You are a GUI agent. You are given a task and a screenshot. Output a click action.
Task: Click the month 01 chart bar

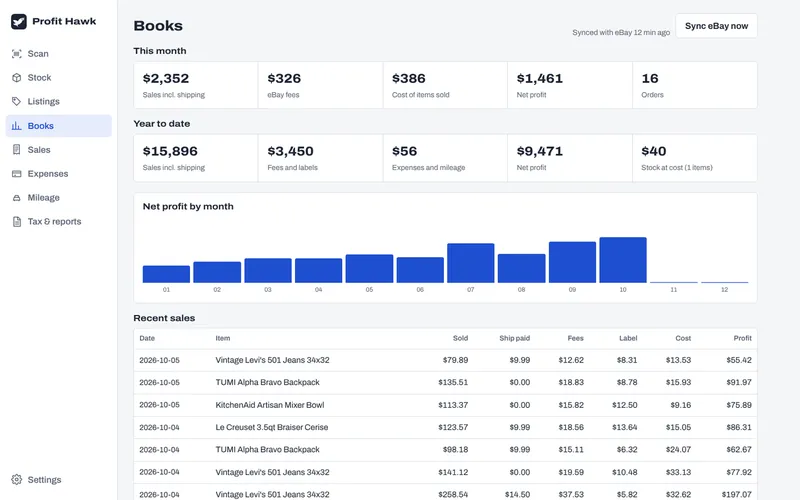166,274
